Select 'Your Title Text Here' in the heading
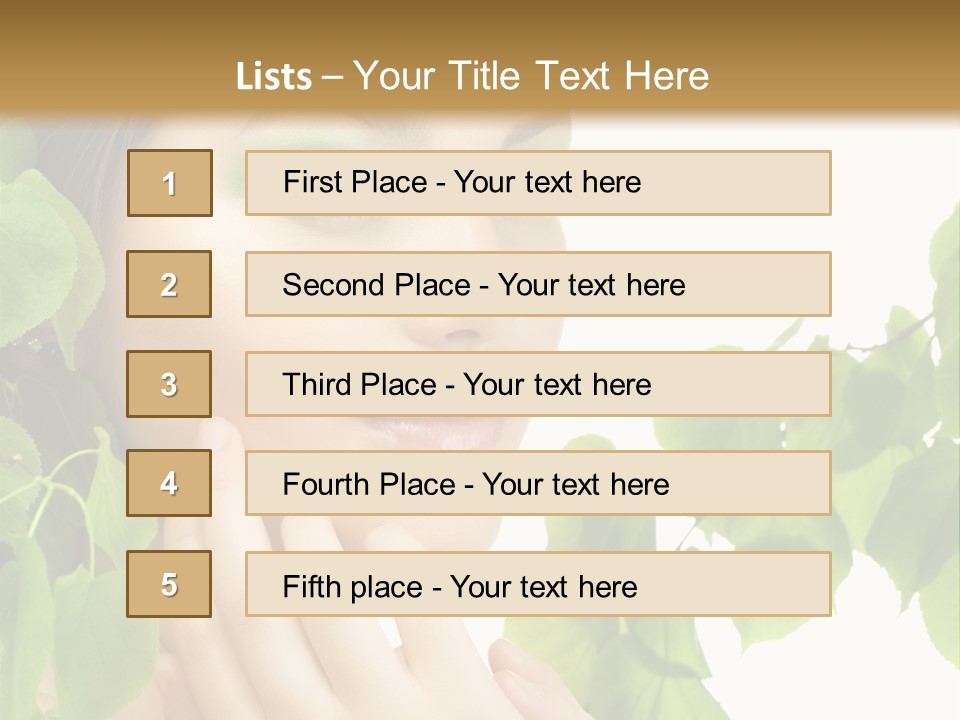The image size is (960, 720). pyautogui.click(x=531, y=76)
